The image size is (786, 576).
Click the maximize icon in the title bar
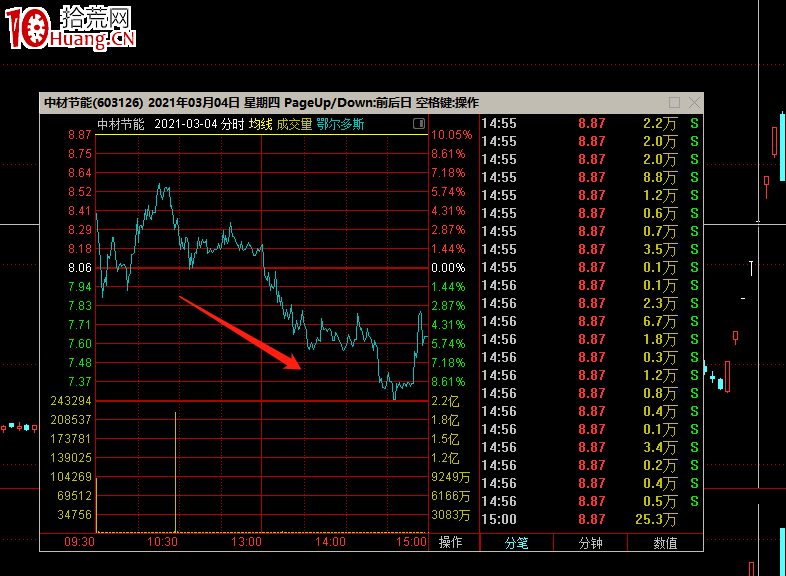(x=674, y=102)
